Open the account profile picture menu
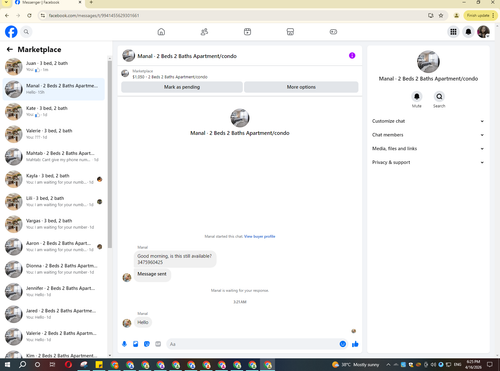The width and height of the screenshot is (500, 371). [483, 32]
